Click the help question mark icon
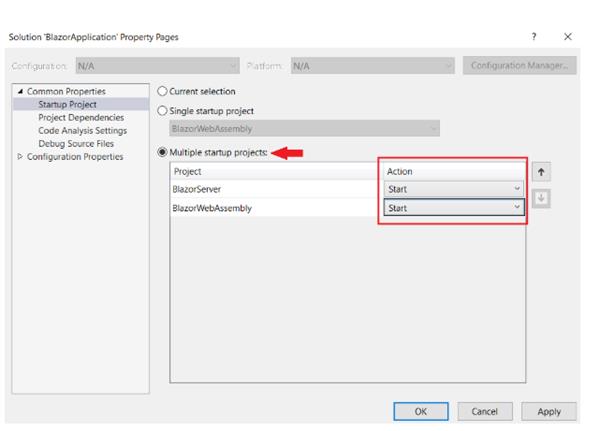 [x=536, y=36]
